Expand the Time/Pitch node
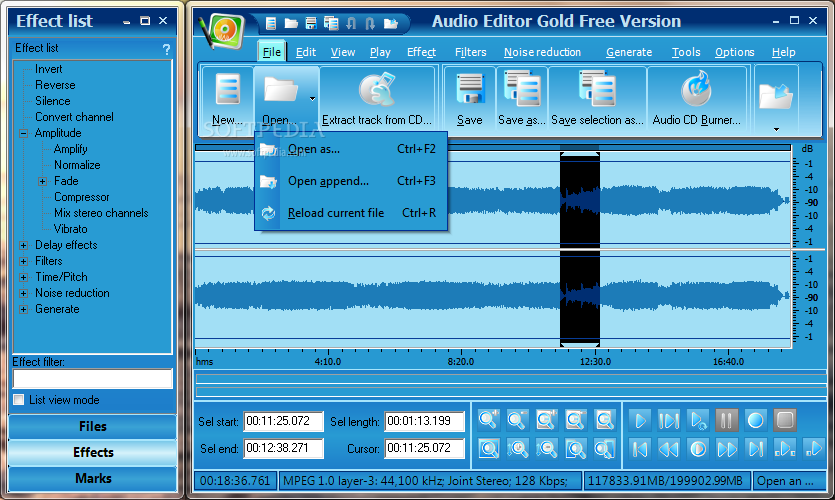The height and width of the screenshot is (500, 835). click(x=23, y=277)
